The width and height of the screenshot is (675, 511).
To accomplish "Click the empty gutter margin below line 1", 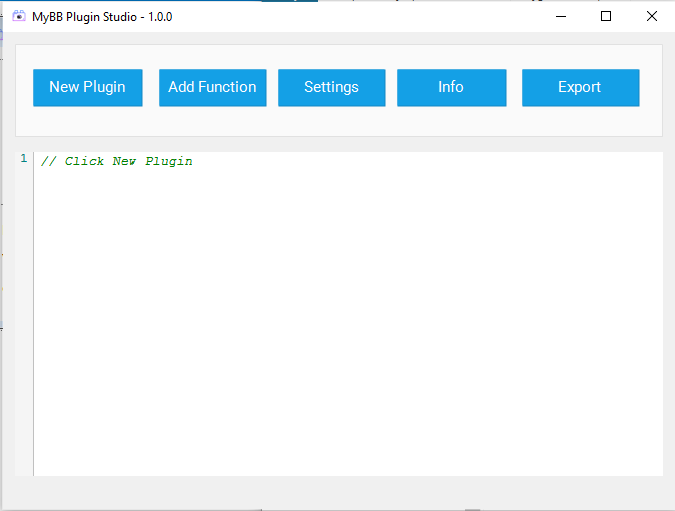I will click(x=24, y=320).
